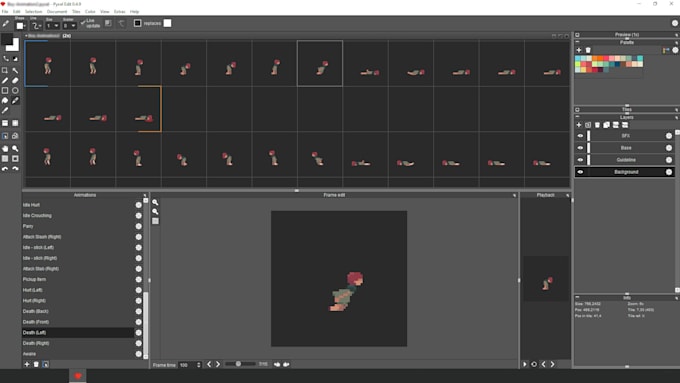Collapse the Palette panel

[x=577, y=43]
